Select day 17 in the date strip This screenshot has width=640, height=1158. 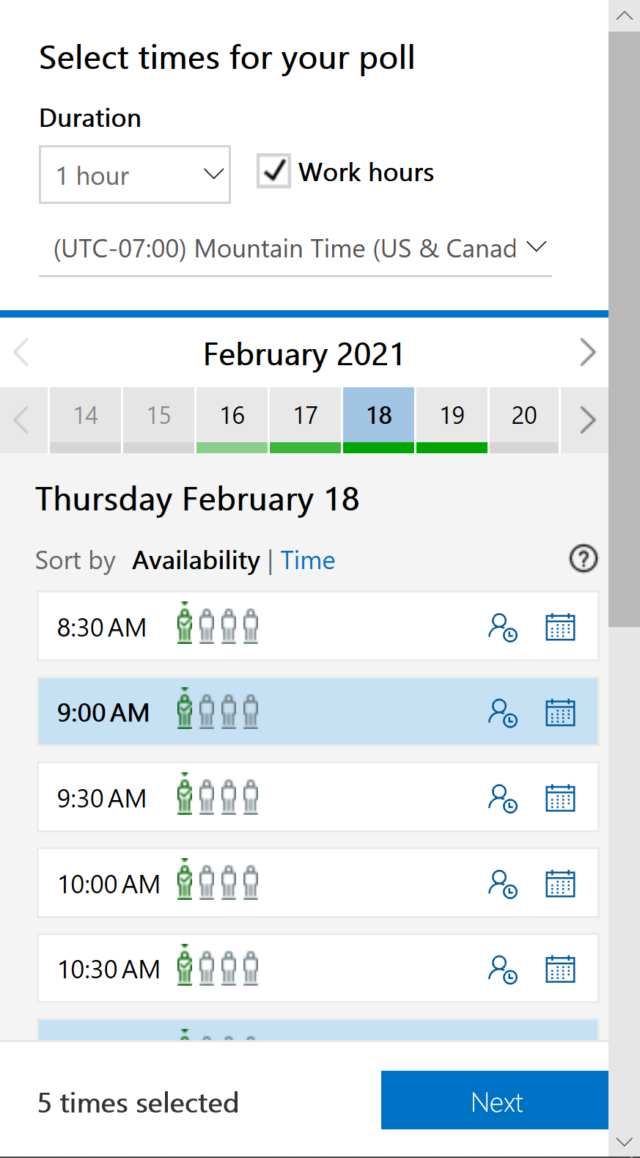click(x=306, y=419)
